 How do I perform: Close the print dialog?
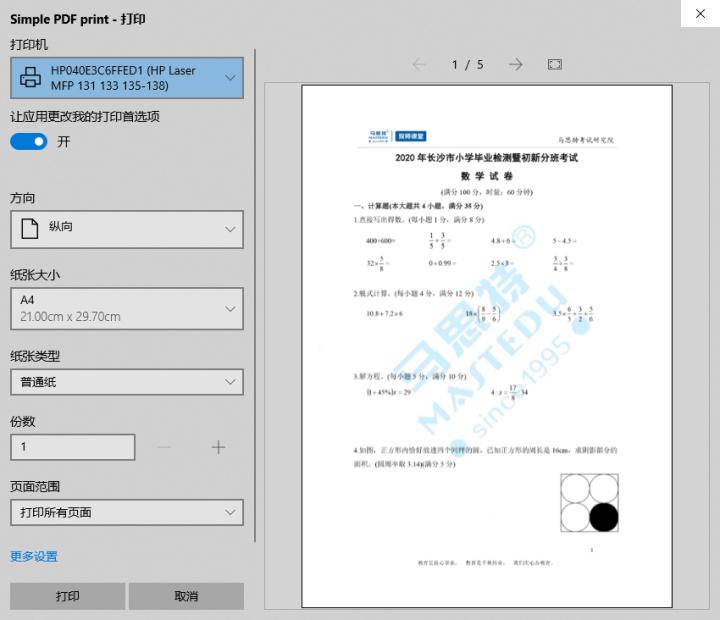(700, 13)
